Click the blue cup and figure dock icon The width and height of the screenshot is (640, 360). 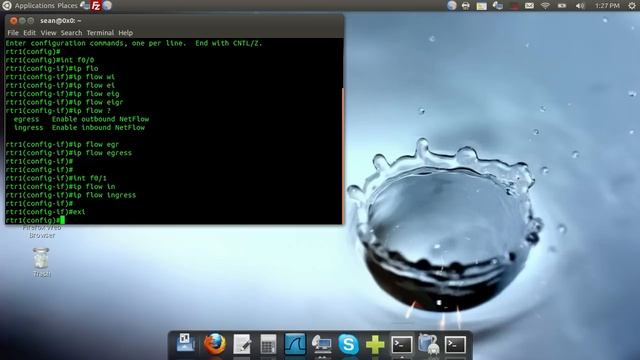428,344
